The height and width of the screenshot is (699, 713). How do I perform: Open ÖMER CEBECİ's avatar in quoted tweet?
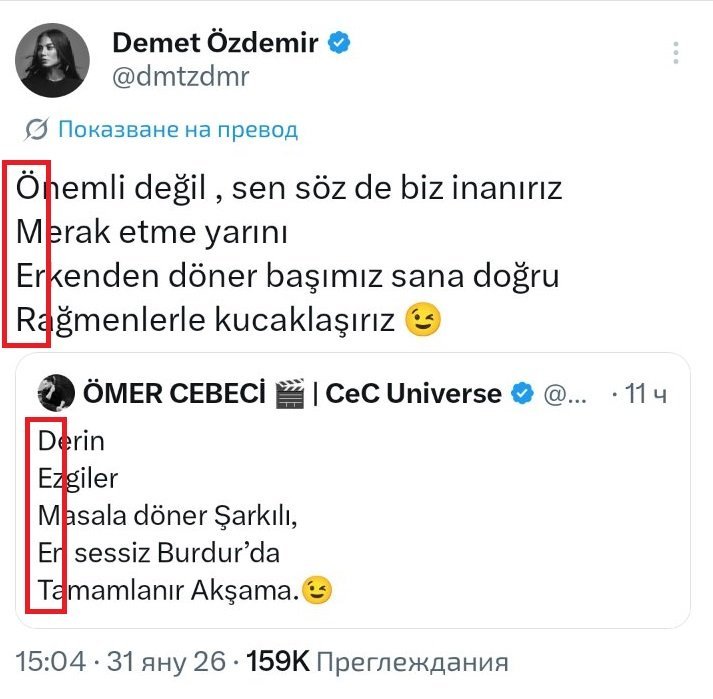click(54, 392)
